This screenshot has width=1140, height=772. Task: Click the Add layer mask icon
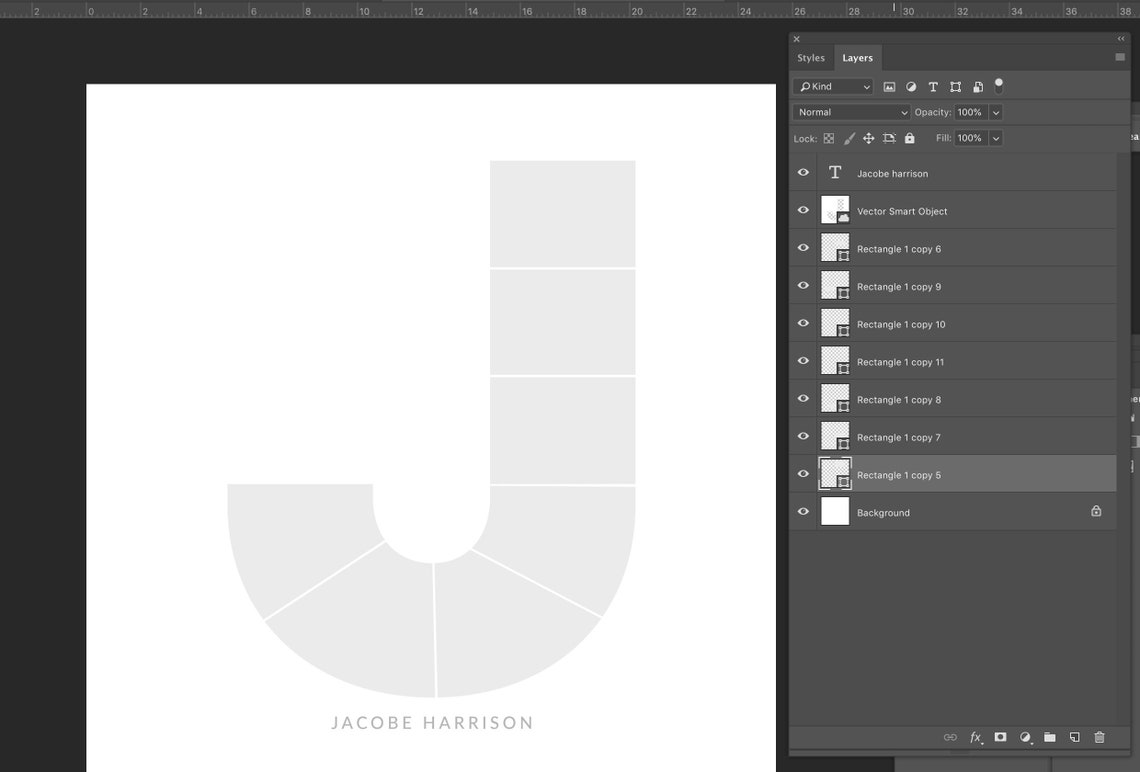coord(1000,737)
